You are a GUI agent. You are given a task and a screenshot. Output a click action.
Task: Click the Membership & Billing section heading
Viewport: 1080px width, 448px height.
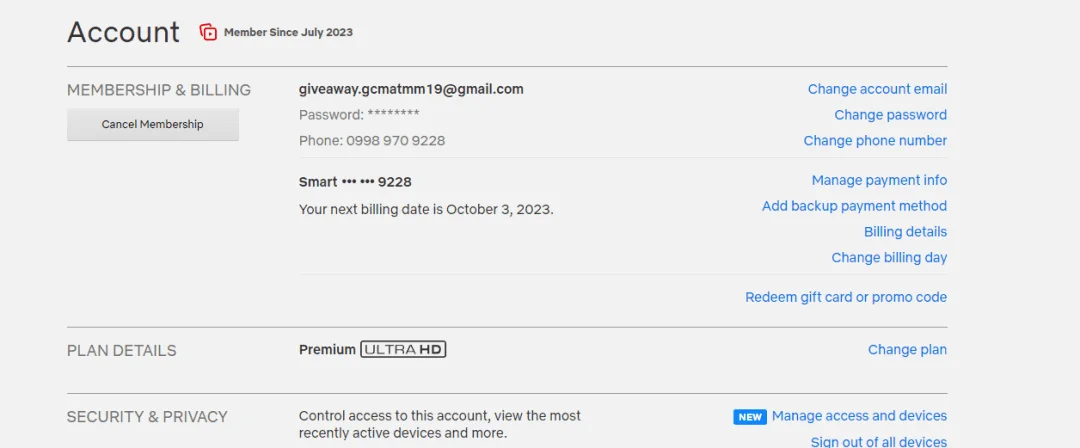159,90
